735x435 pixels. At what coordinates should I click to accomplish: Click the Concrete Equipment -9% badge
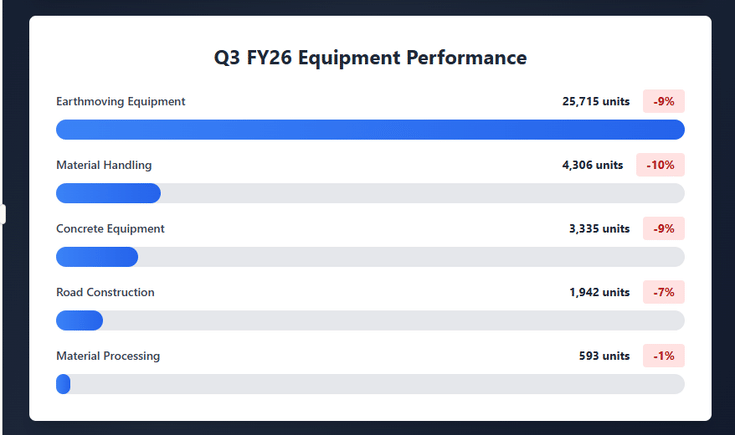pyautogui.click(x=664, y=229)
